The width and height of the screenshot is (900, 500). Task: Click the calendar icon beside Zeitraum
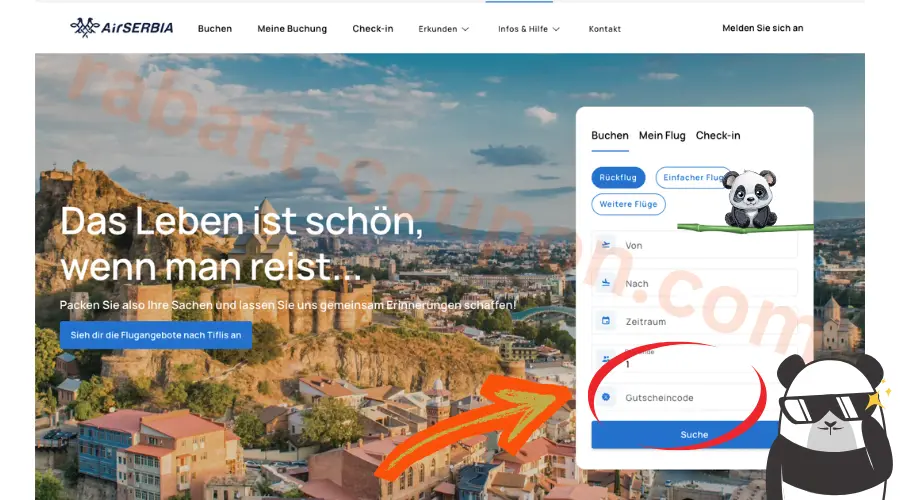coord(606,321)
